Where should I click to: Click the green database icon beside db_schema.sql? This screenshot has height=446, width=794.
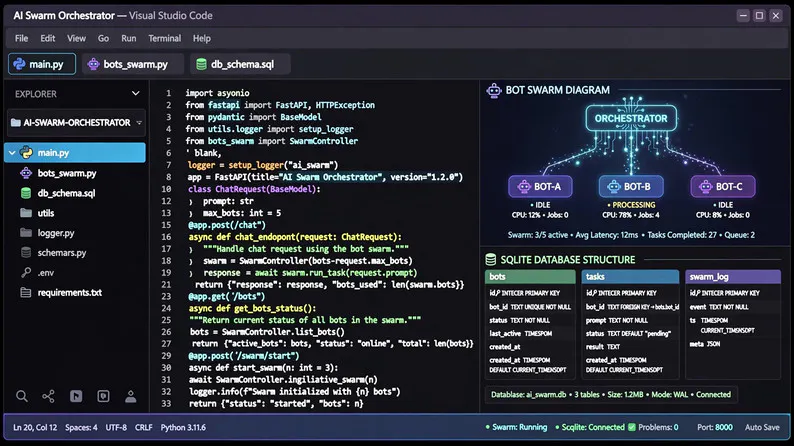tap(26, 193)
